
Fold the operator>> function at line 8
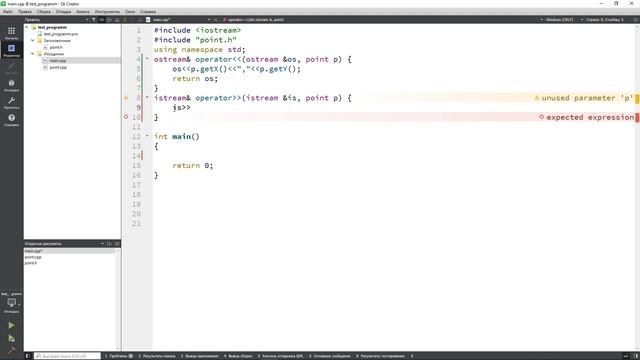tap(147, 98)
